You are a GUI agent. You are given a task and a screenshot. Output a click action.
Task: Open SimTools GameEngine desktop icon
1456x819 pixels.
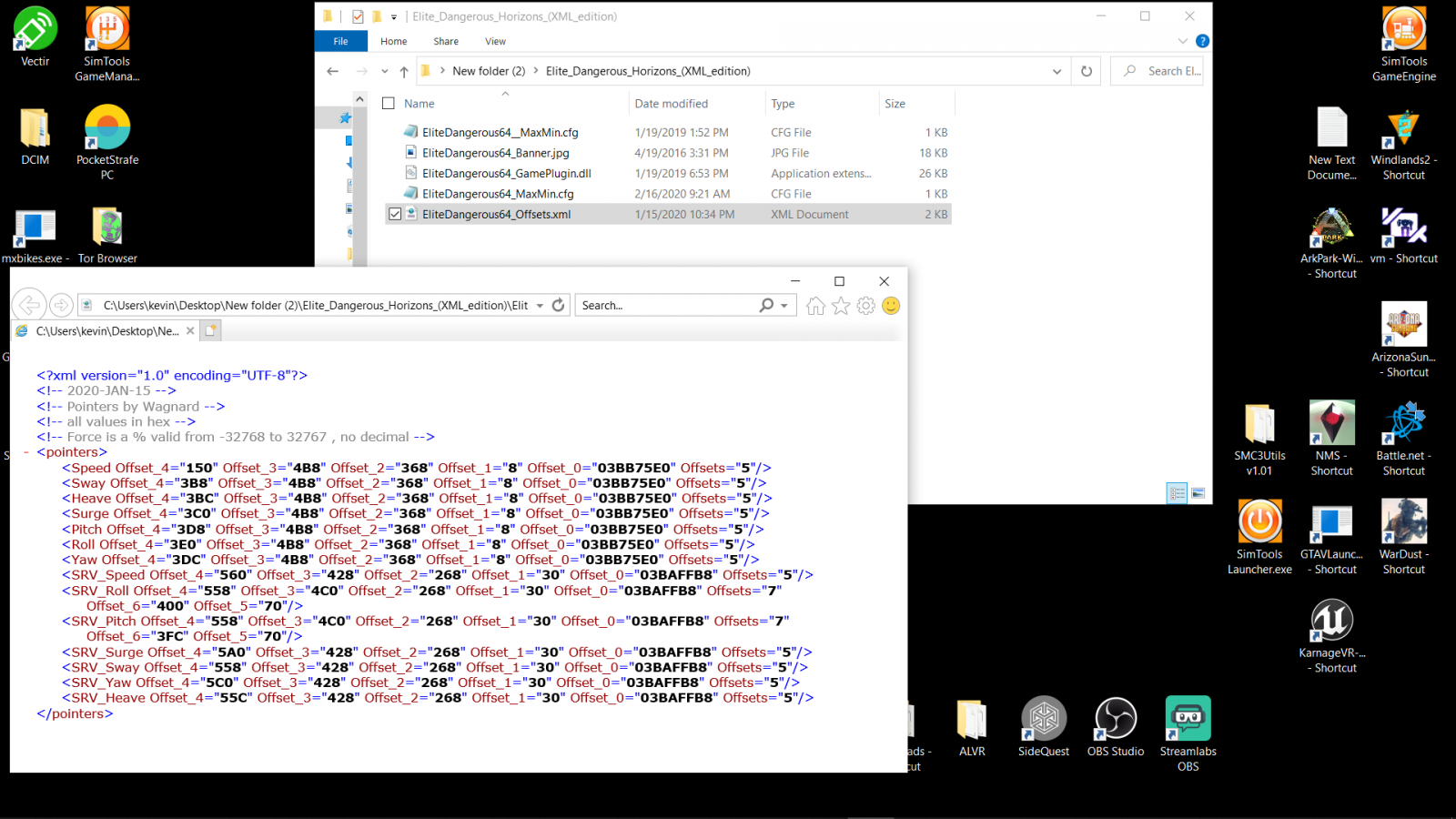click(x=1404, y=44)
